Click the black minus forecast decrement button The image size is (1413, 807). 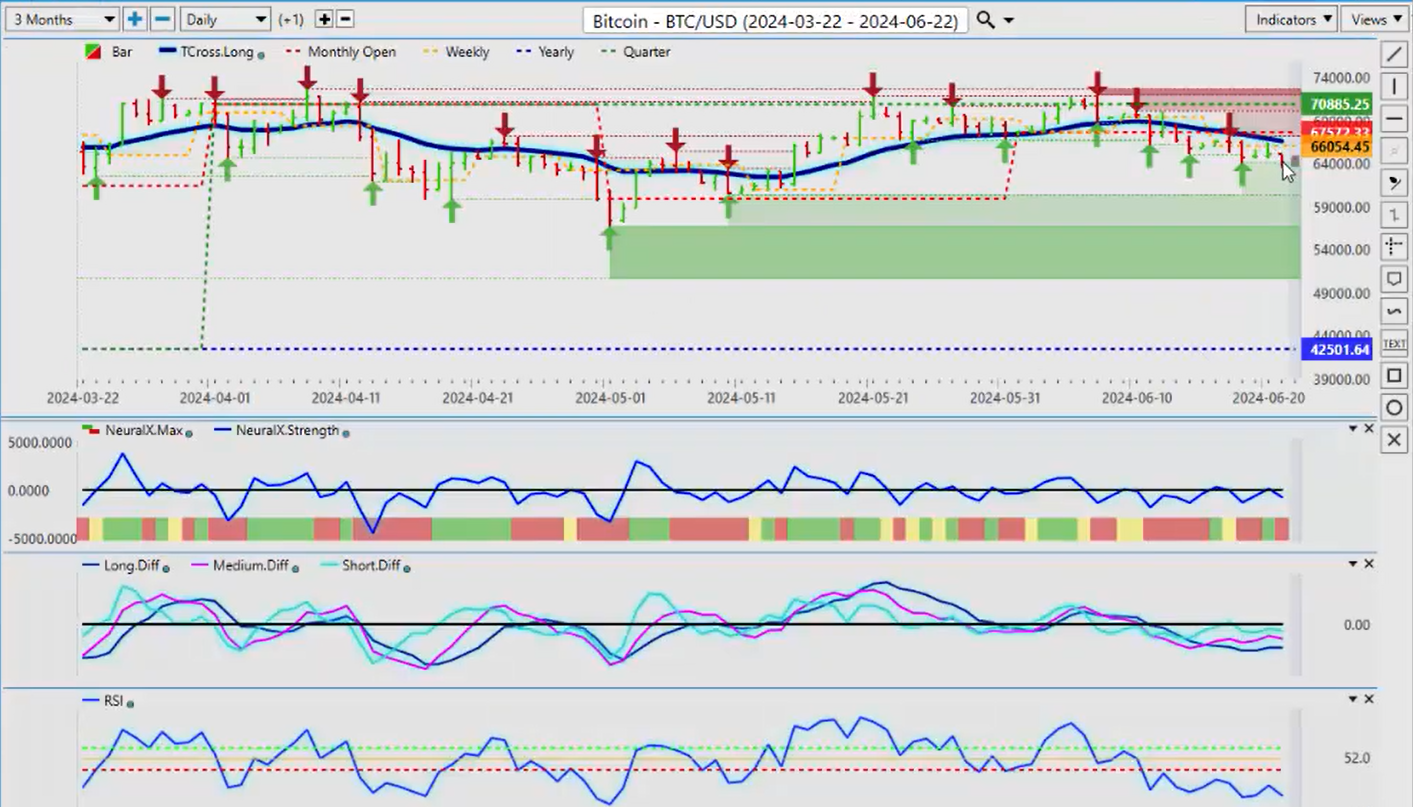point(345,19)
